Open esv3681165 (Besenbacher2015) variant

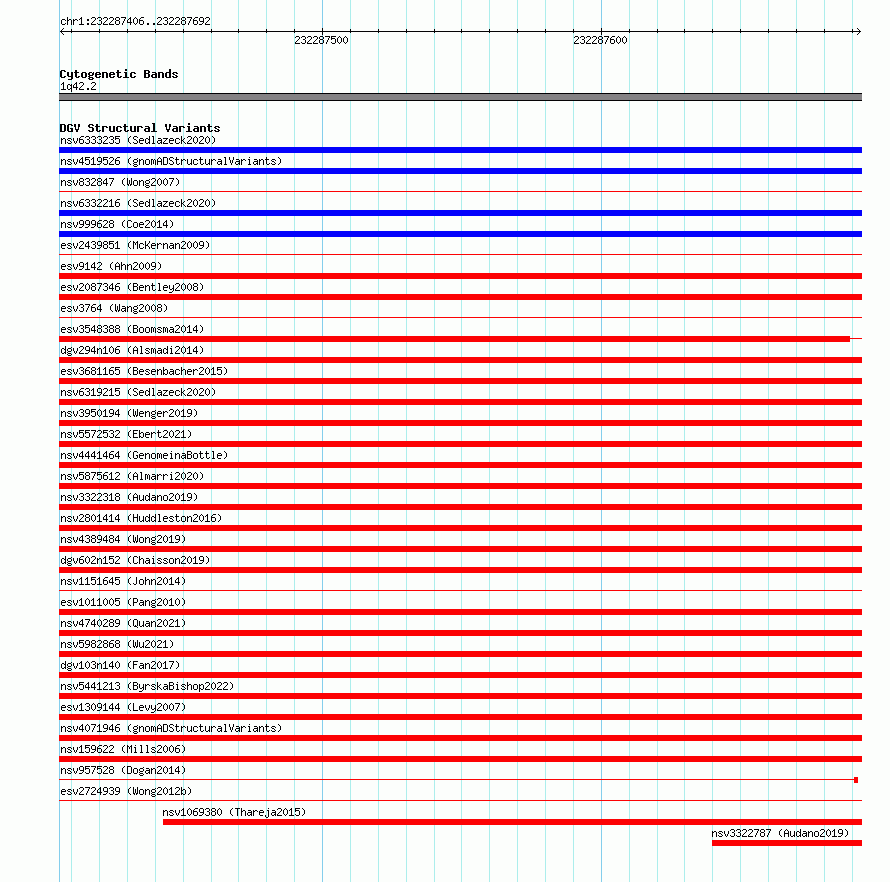click(x=144, y=371)
